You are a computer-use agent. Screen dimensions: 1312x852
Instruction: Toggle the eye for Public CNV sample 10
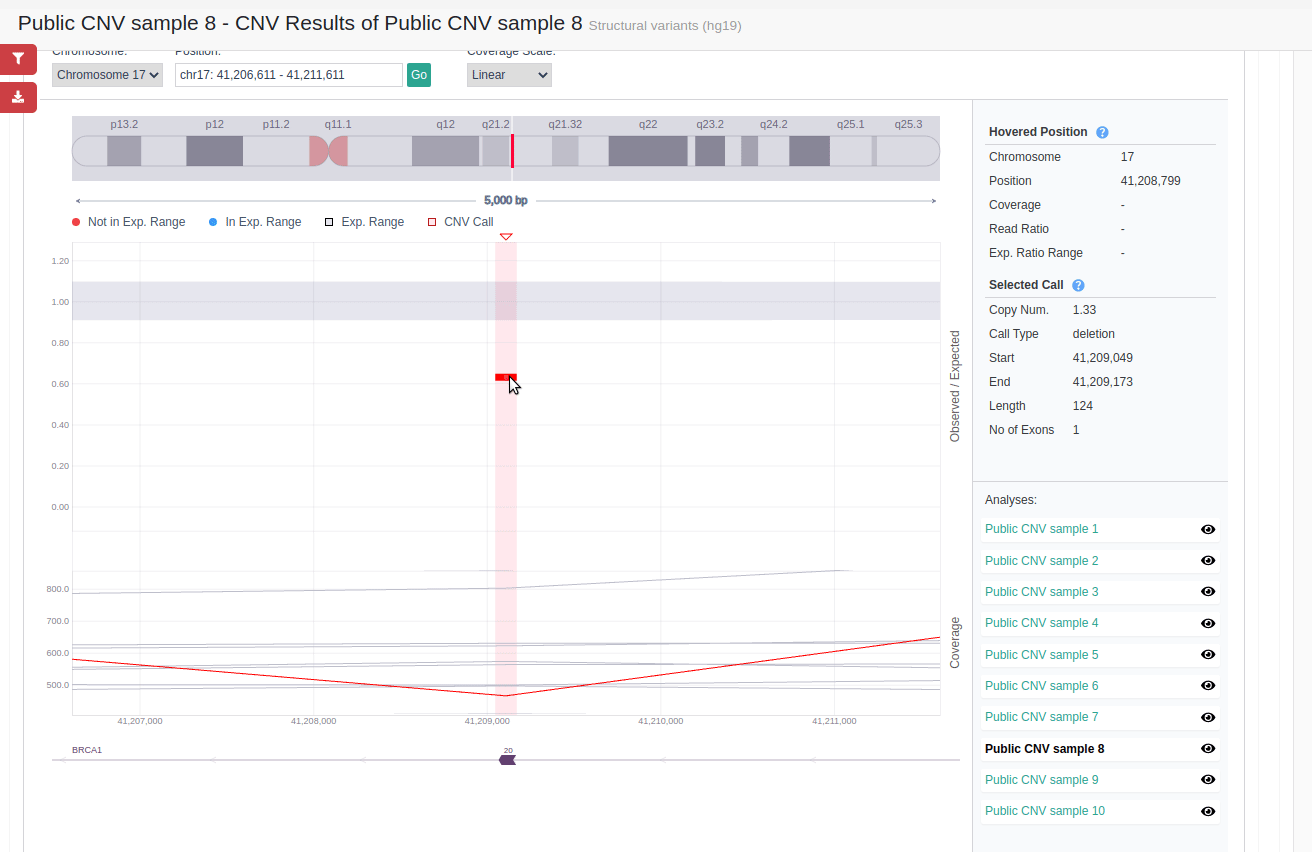(x=1208, y=810)
